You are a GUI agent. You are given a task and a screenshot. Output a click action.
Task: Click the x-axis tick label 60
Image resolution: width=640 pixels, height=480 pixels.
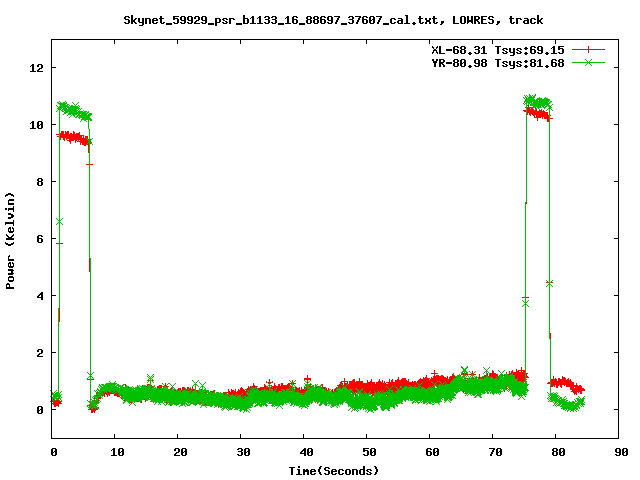pos(432,452)
